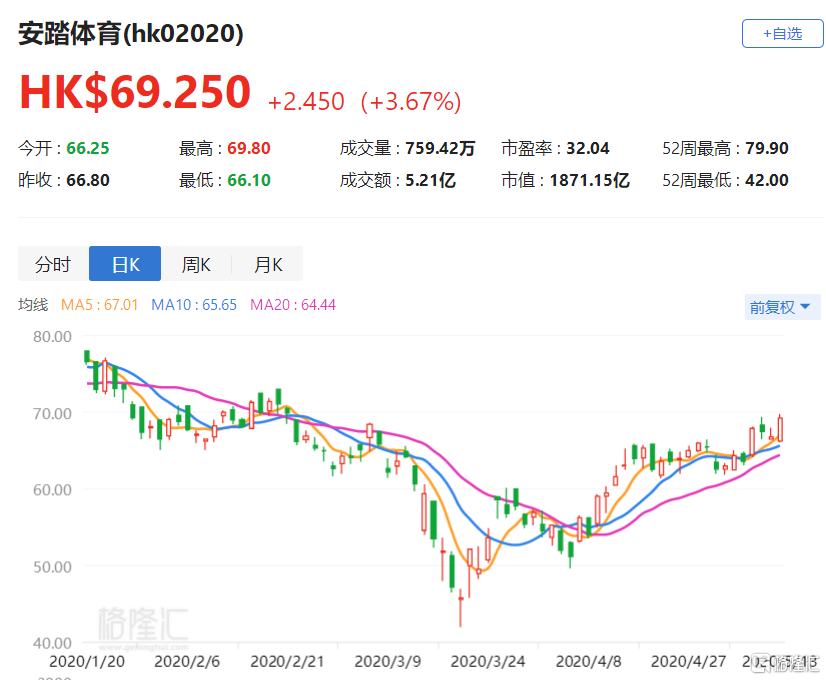Click x-axis date 2020/2/6
Screen dimensions: 826x680
point(187,661)
